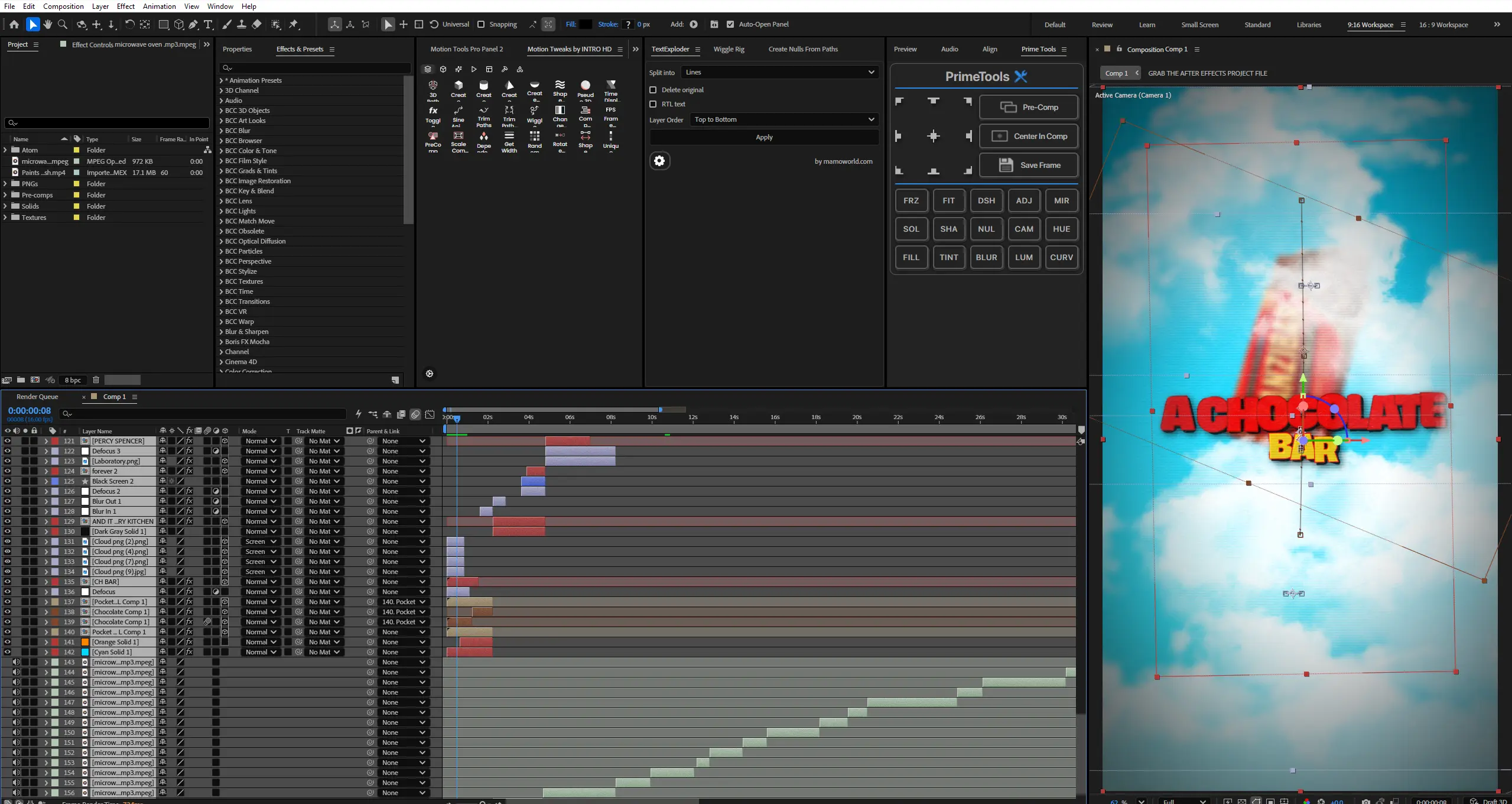This screenshot has height=804, width=1512.
Task: Hide the Defocus 3 layer
Action: coord(7,451)
